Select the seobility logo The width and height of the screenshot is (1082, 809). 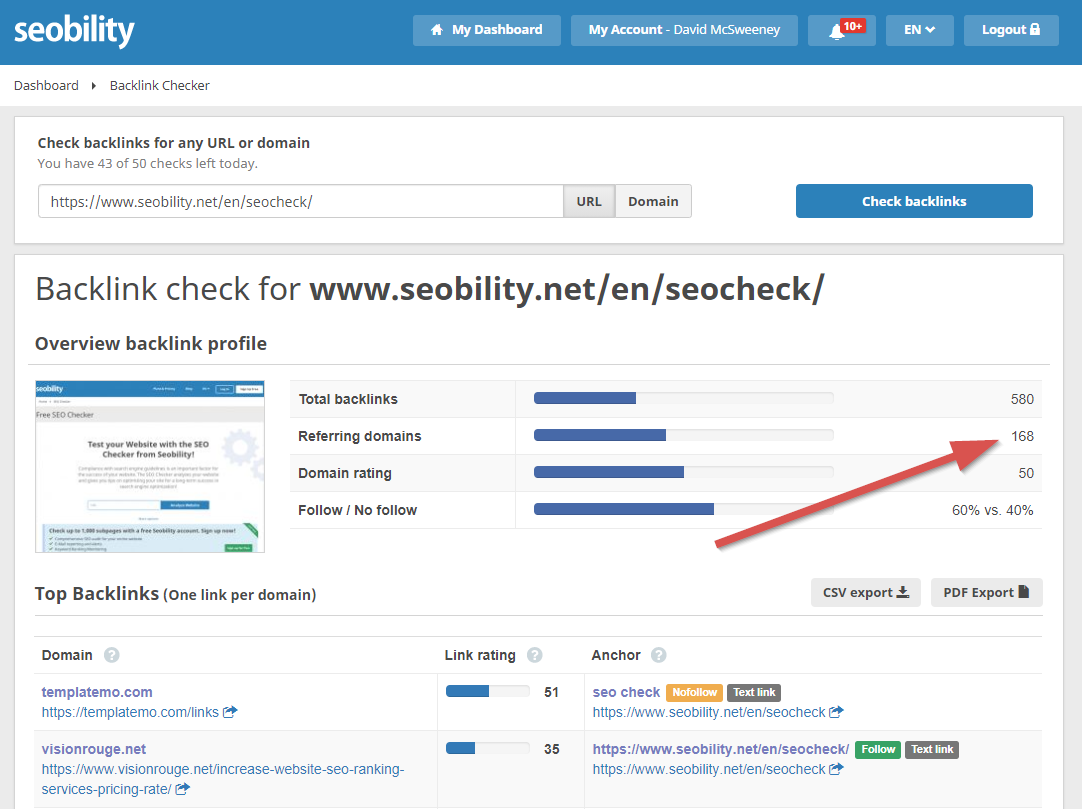coord(74,29)
